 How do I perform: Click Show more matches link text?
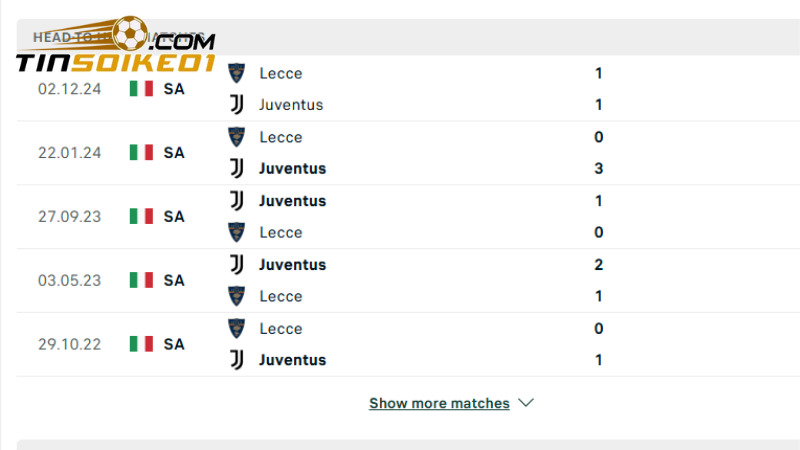(439, 403)
